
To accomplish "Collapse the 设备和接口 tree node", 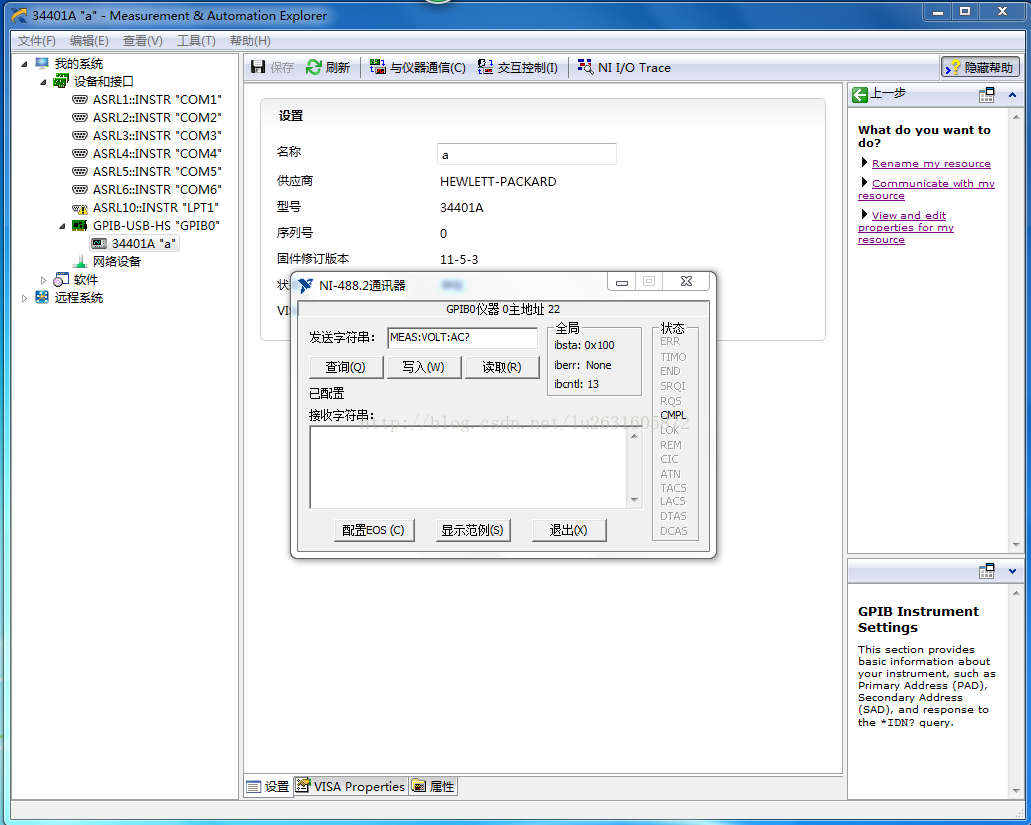I will click(x=43, y=82).
